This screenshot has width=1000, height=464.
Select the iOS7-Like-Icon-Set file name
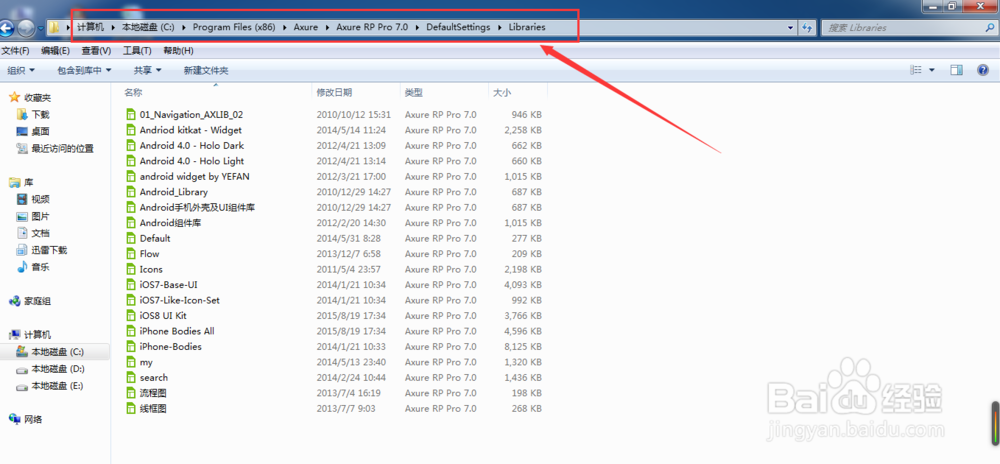(x=180, y=300)
